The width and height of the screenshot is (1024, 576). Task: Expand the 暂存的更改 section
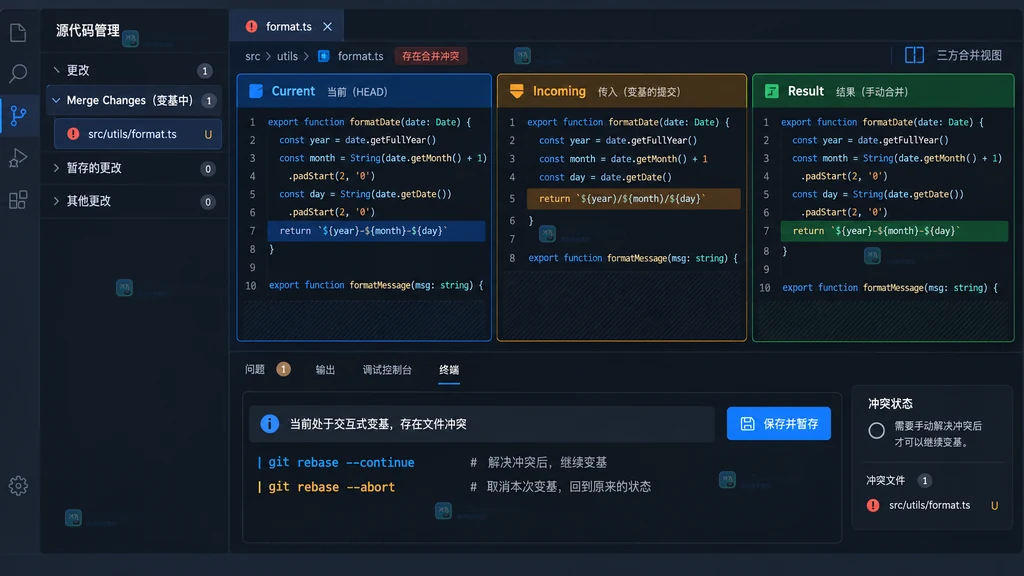pyautogui.click(x=56, y=168)
